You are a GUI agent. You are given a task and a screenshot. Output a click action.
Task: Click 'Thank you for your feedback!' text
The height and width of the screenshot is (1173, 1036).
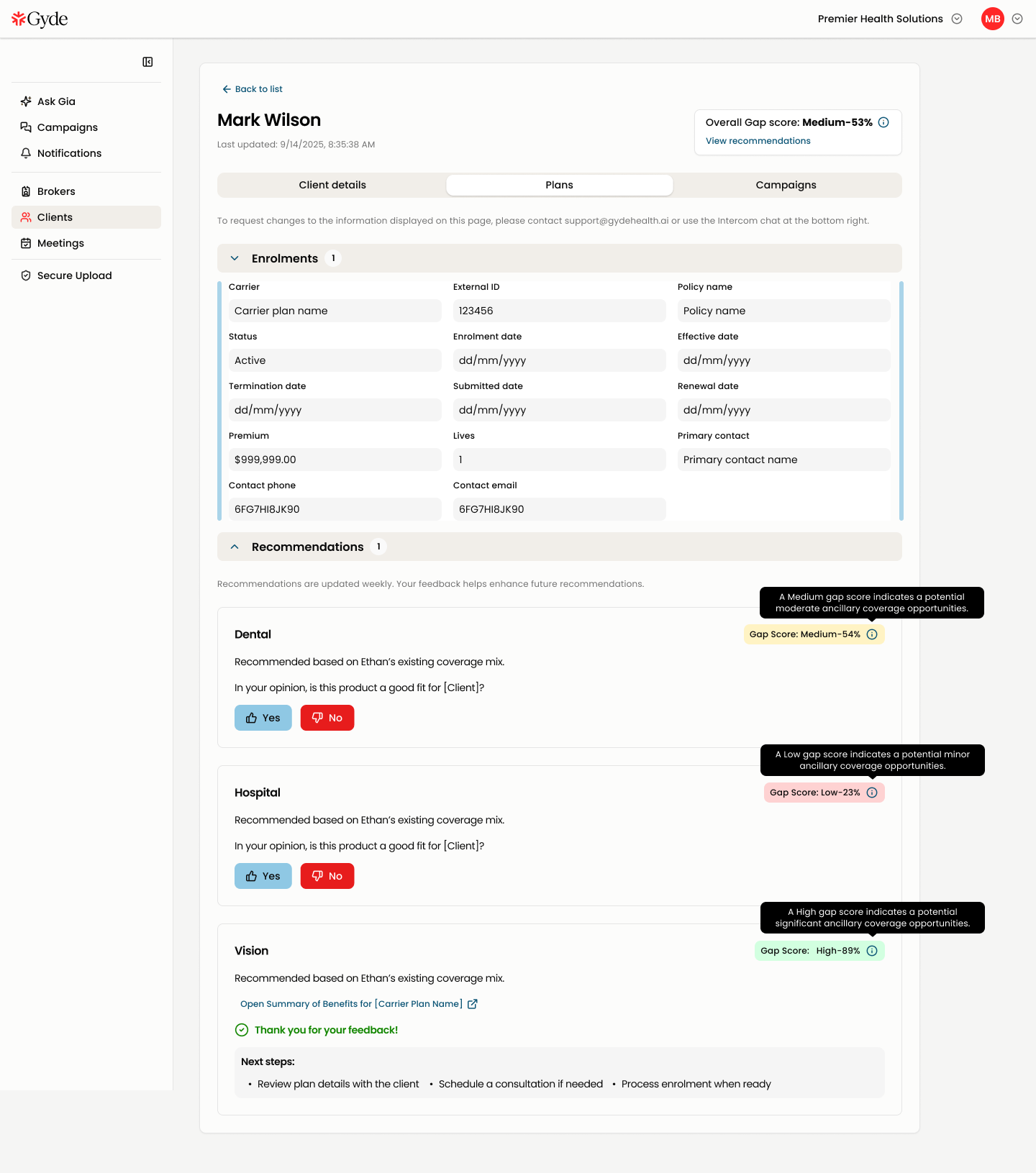click(326, 1030)
